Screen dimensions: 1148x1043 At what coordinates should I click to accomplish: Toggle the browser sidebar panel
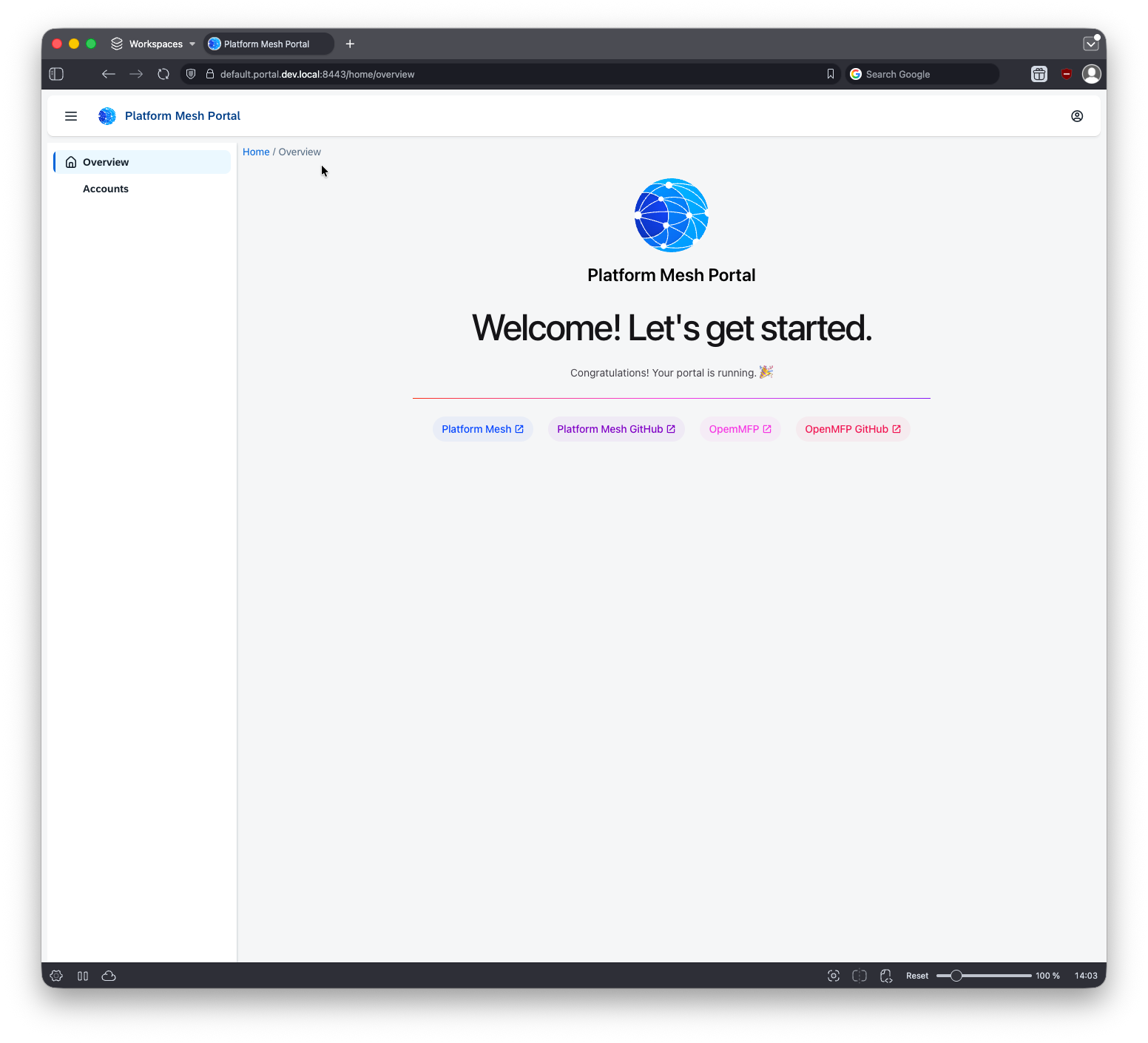(x=55, y=74)
